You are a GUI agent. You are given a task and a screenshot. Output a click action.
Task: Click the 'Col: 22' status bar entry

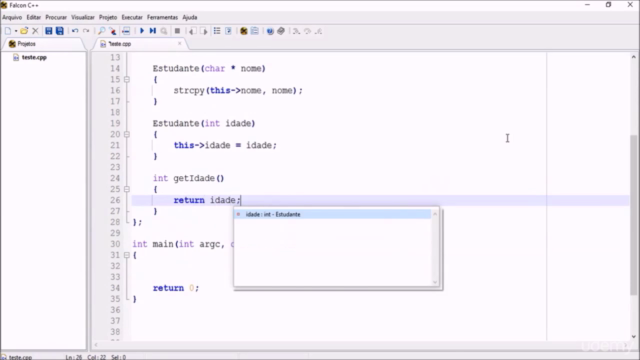[x=97, y=357]
